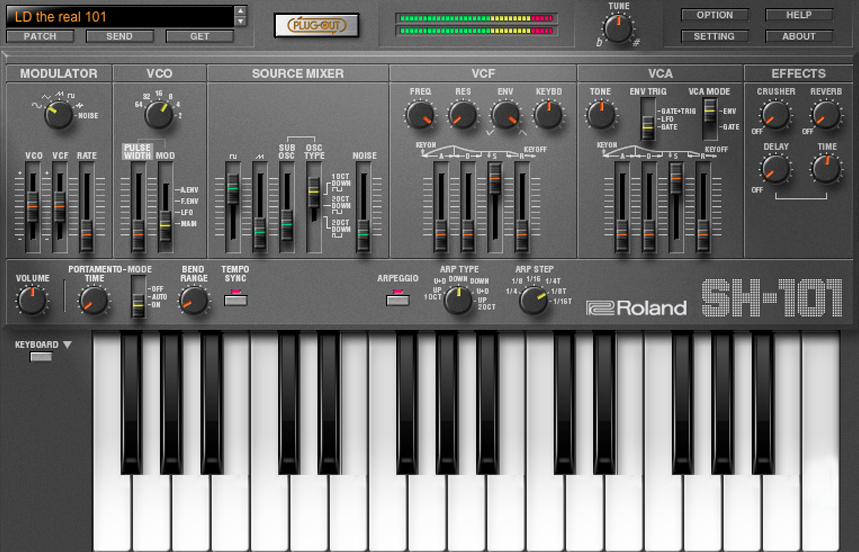Expand the KEYBOARD dropdown triangle
This screenshot has height=552, width=859.
67,344
